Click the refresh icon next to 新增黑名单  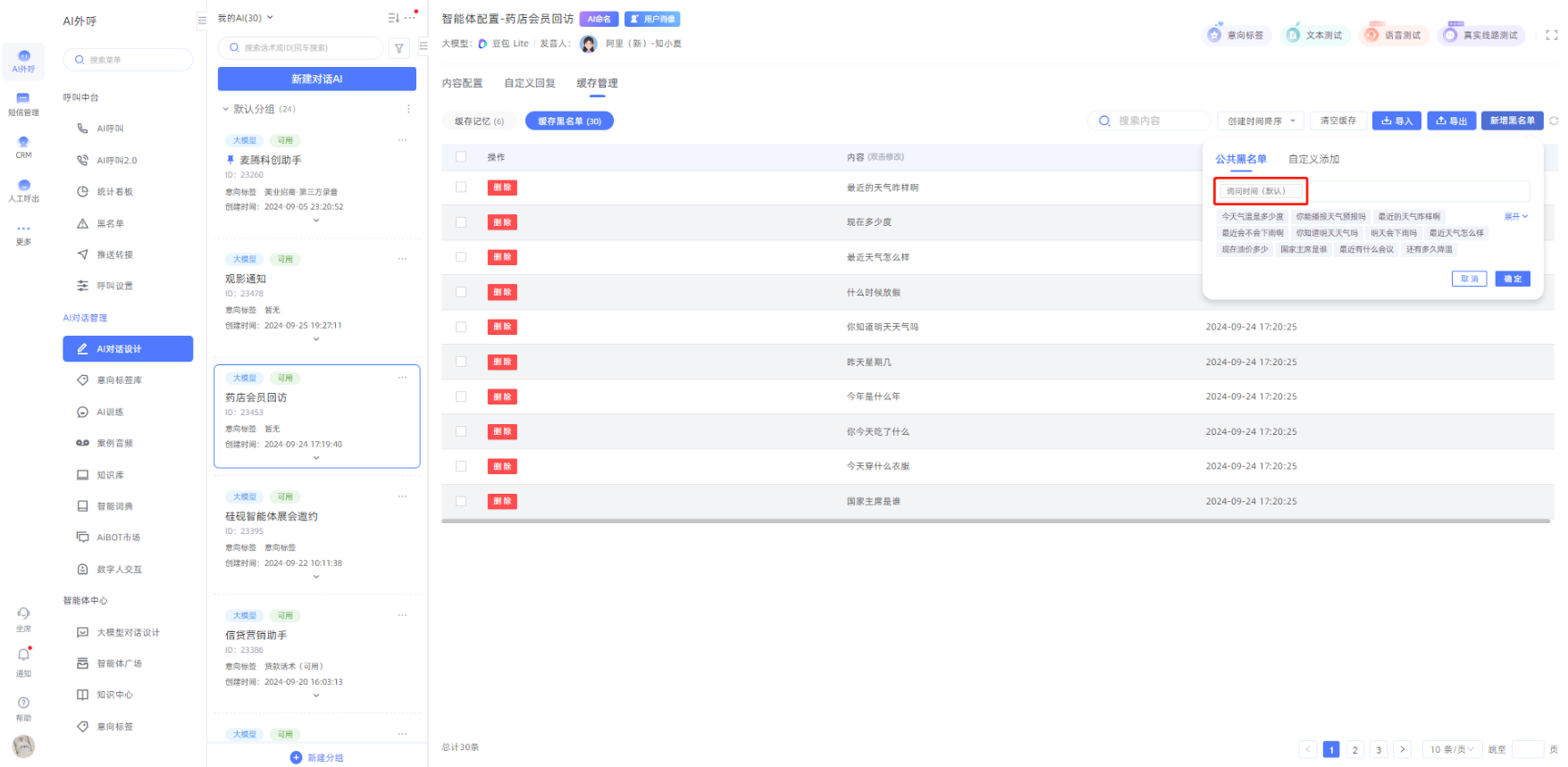[1554, 121]
